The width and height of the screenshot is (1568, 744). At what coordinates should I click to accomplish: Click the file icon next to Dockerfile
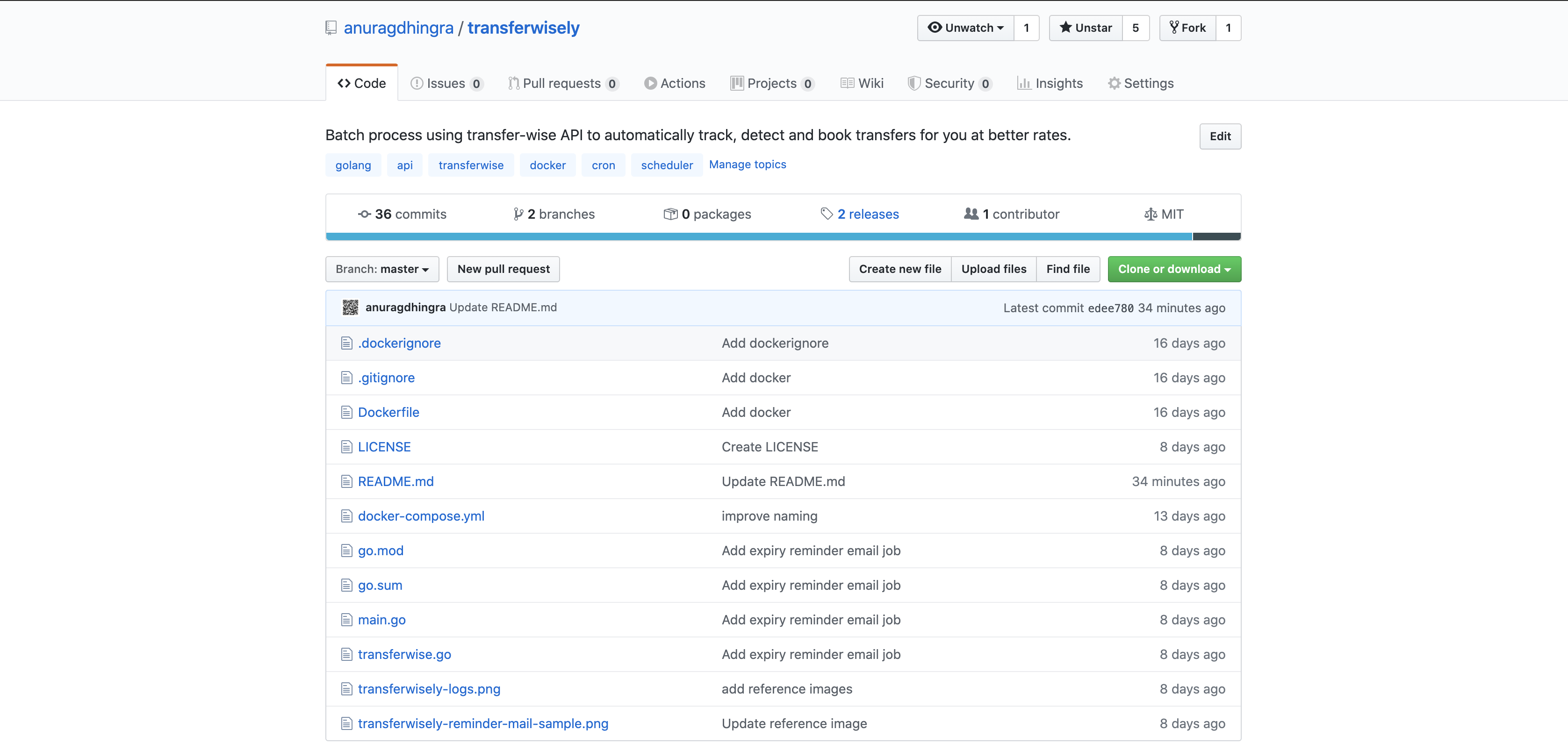tap(346, 412)
